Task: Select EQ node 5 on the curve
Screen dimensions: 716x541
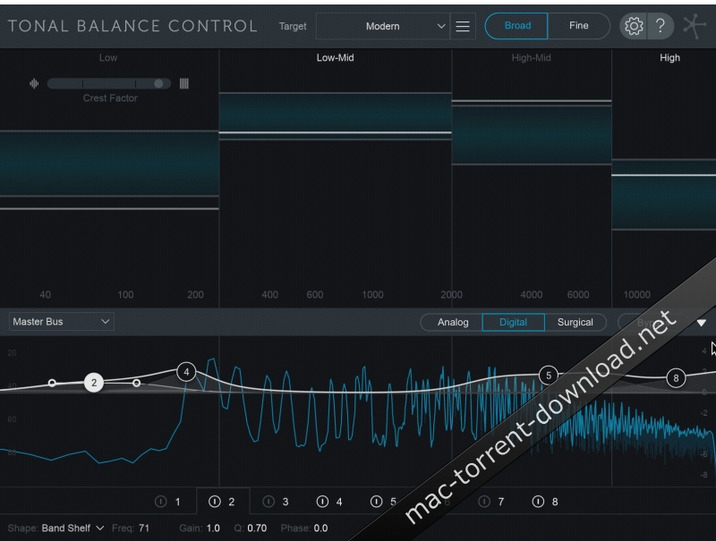Action: click(x=548, y=375)
